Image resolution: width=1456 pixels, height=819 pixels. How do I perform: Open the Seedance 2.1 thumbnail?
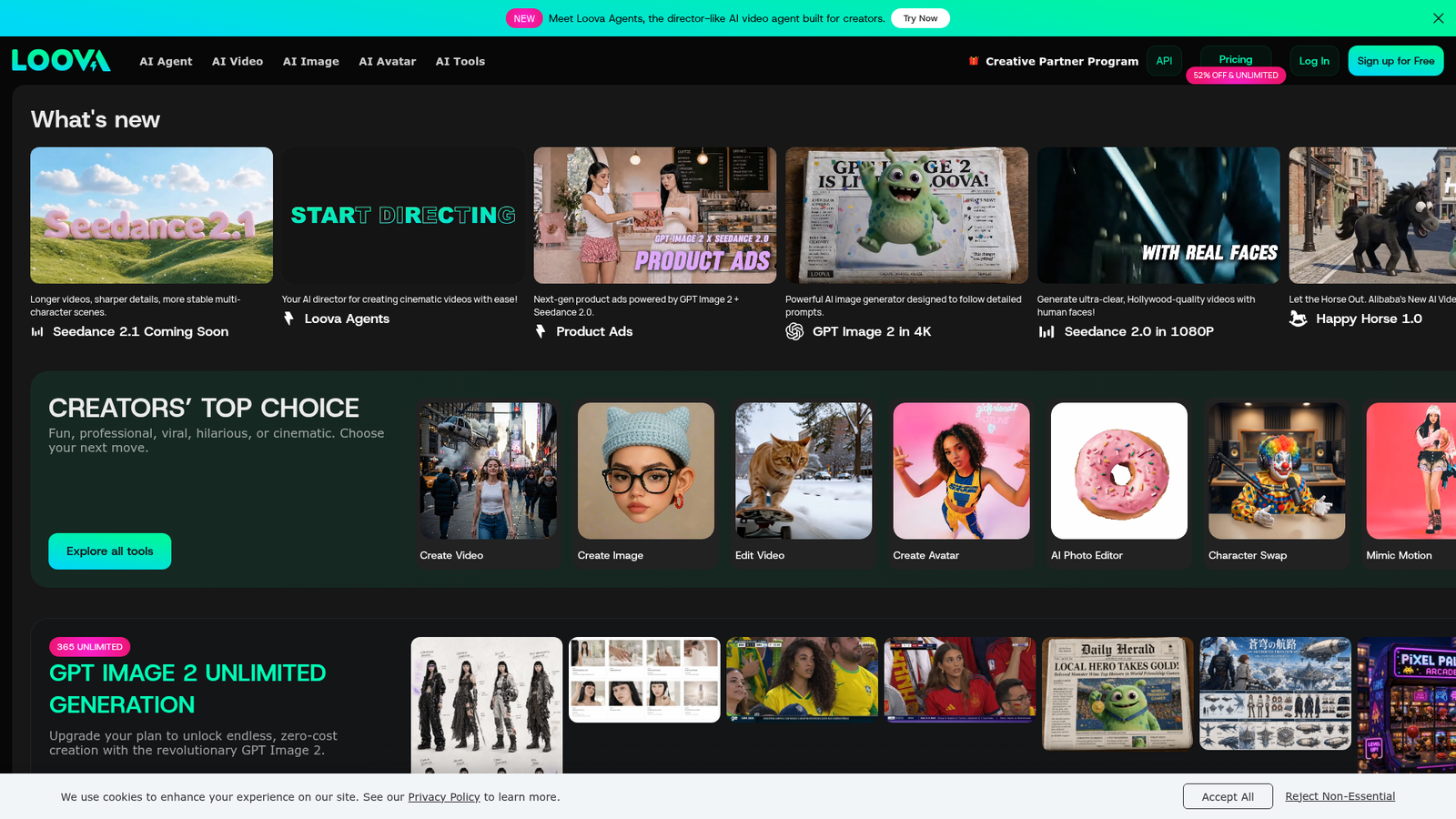pyautogui.click(x=151, y=216)
